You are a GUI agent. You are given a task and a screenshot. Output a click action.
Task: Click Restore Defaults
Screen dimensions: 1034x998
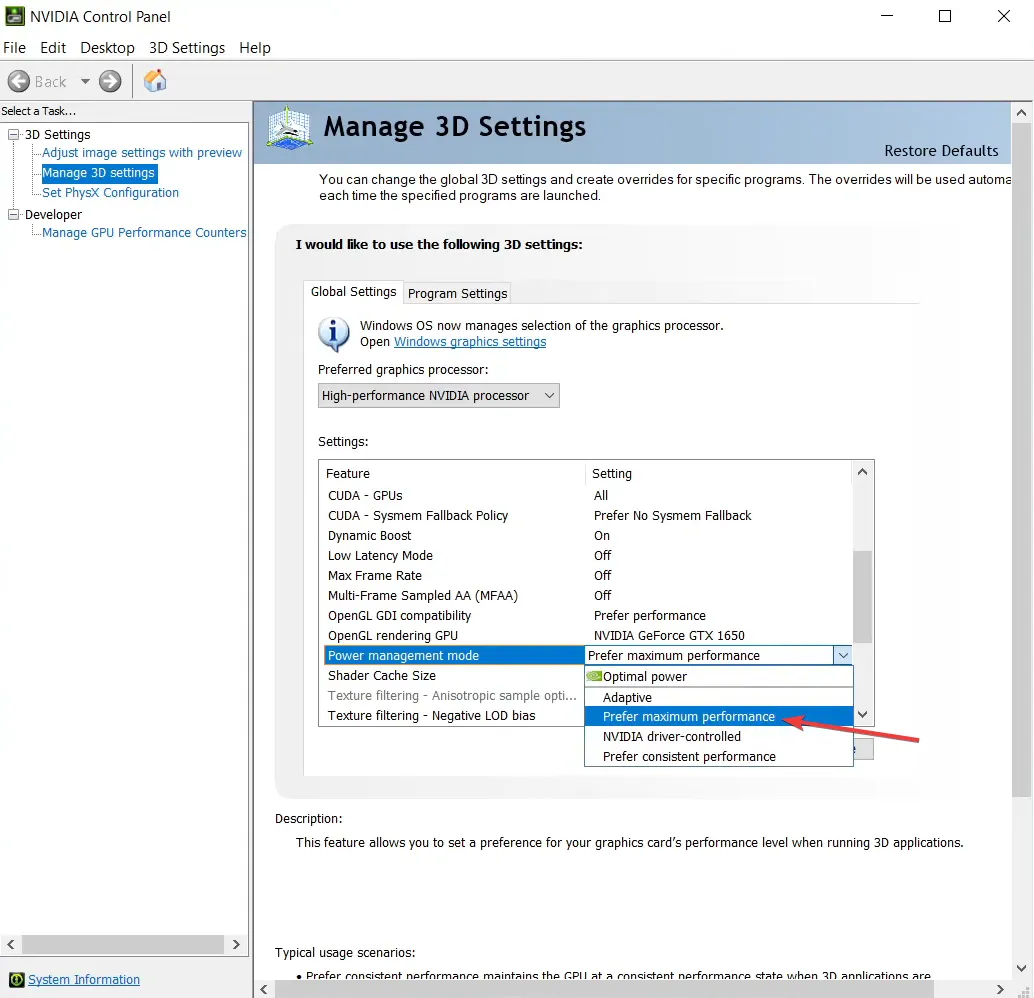click(x=941, y=151)
